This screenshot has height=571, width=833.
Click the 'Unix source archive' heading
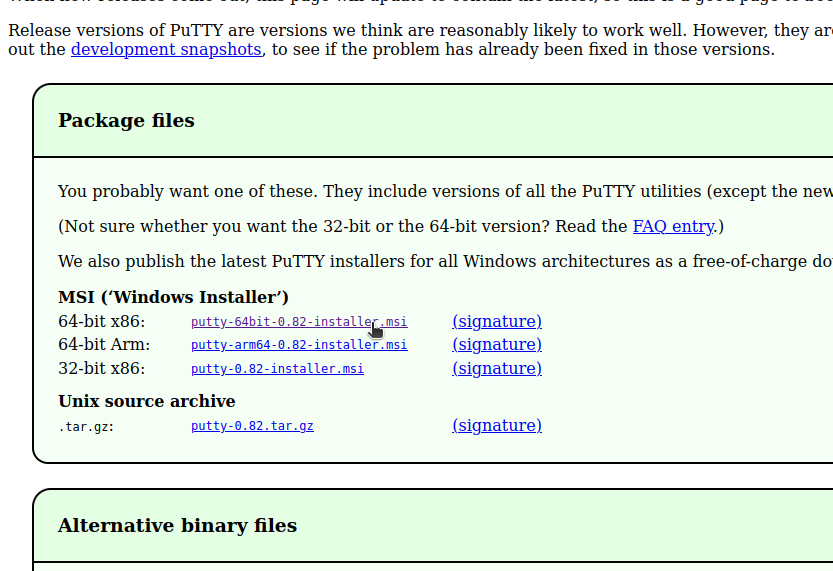coord(147,401)
